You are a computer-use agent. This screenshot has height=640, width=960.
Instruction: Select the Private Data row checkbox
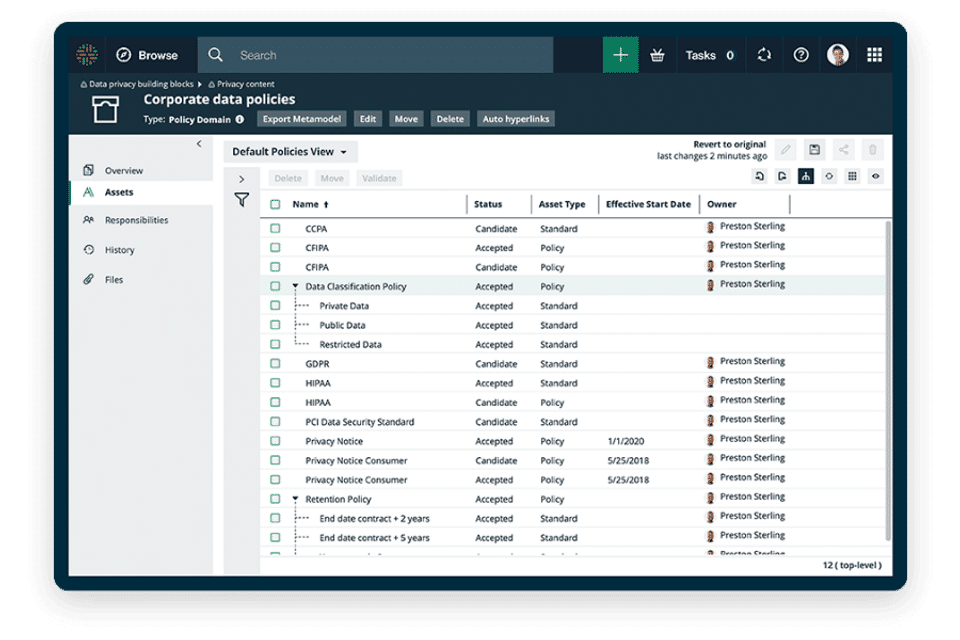(x=276, y=306)
